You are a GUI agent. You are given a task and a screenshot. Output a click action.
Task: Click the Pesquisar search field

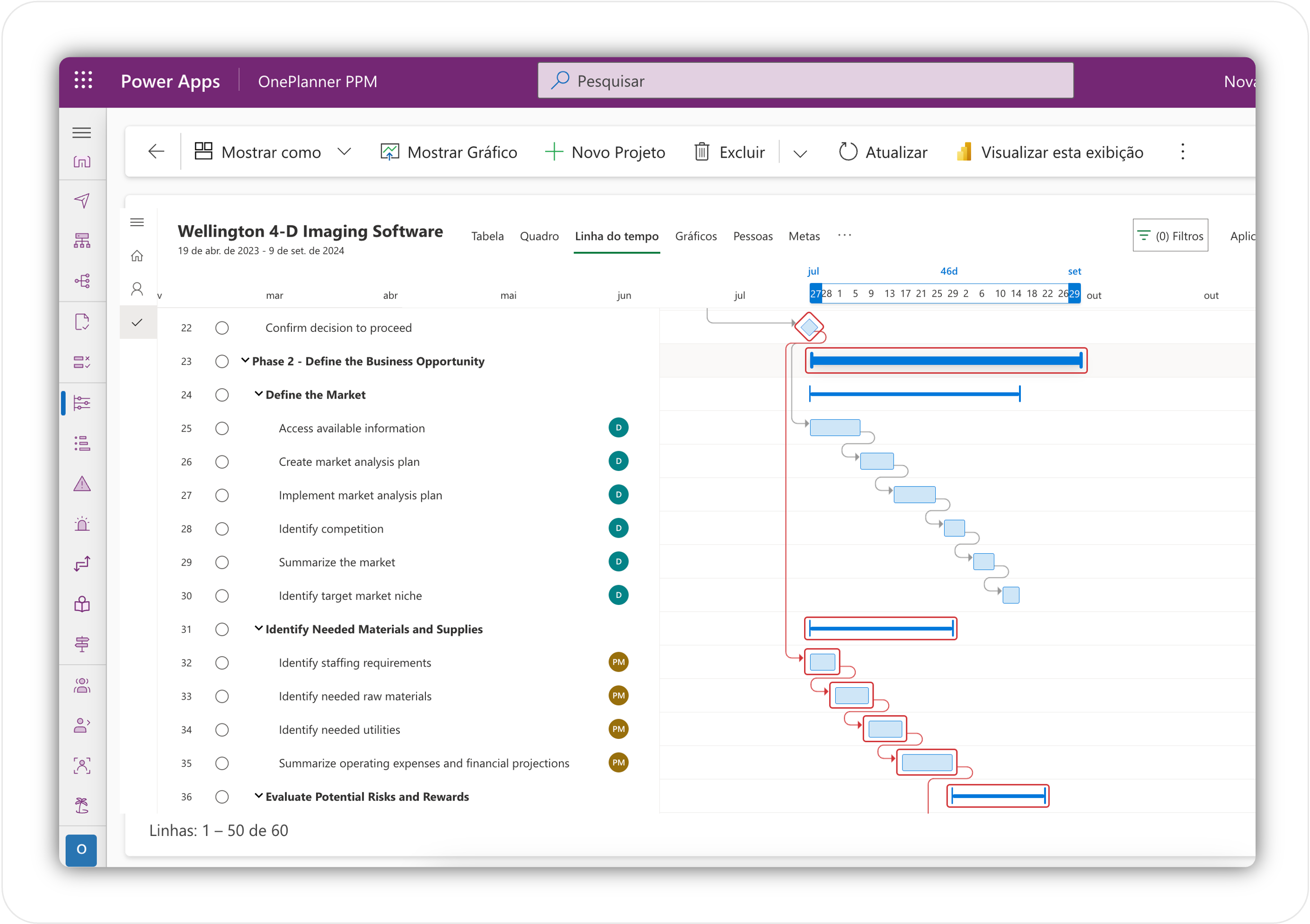coord(805,80)
